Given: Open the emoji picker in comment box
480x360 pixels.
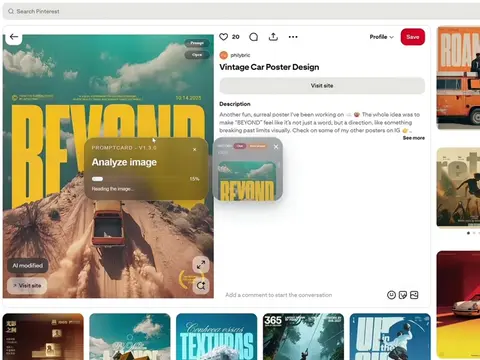Looking at the screenshot, I should 391,295.
